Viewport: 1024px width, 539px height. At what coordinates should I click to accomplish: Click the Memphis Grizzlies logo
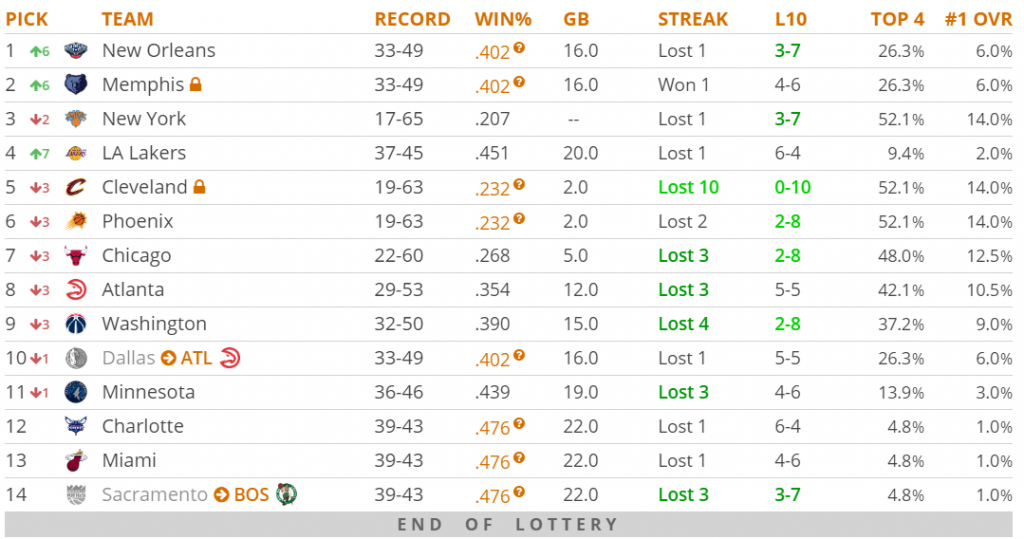(x=76, y=85)
